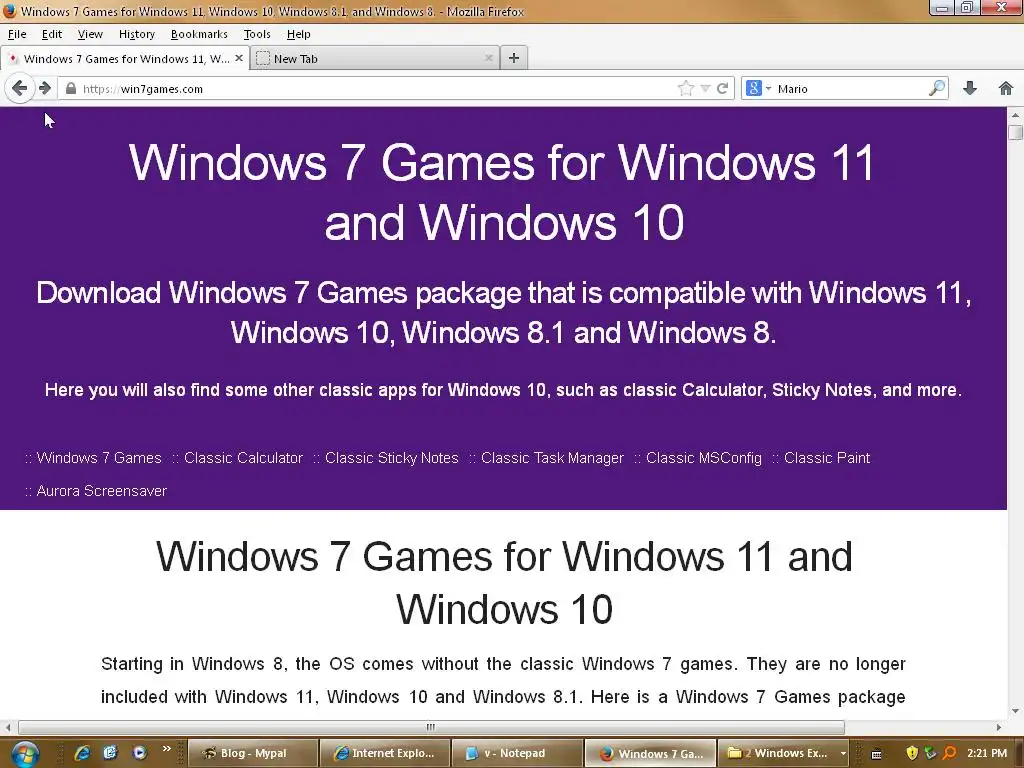Go forward with the forward arrow
Screen dimensions: 1024x768
[45, 88]
